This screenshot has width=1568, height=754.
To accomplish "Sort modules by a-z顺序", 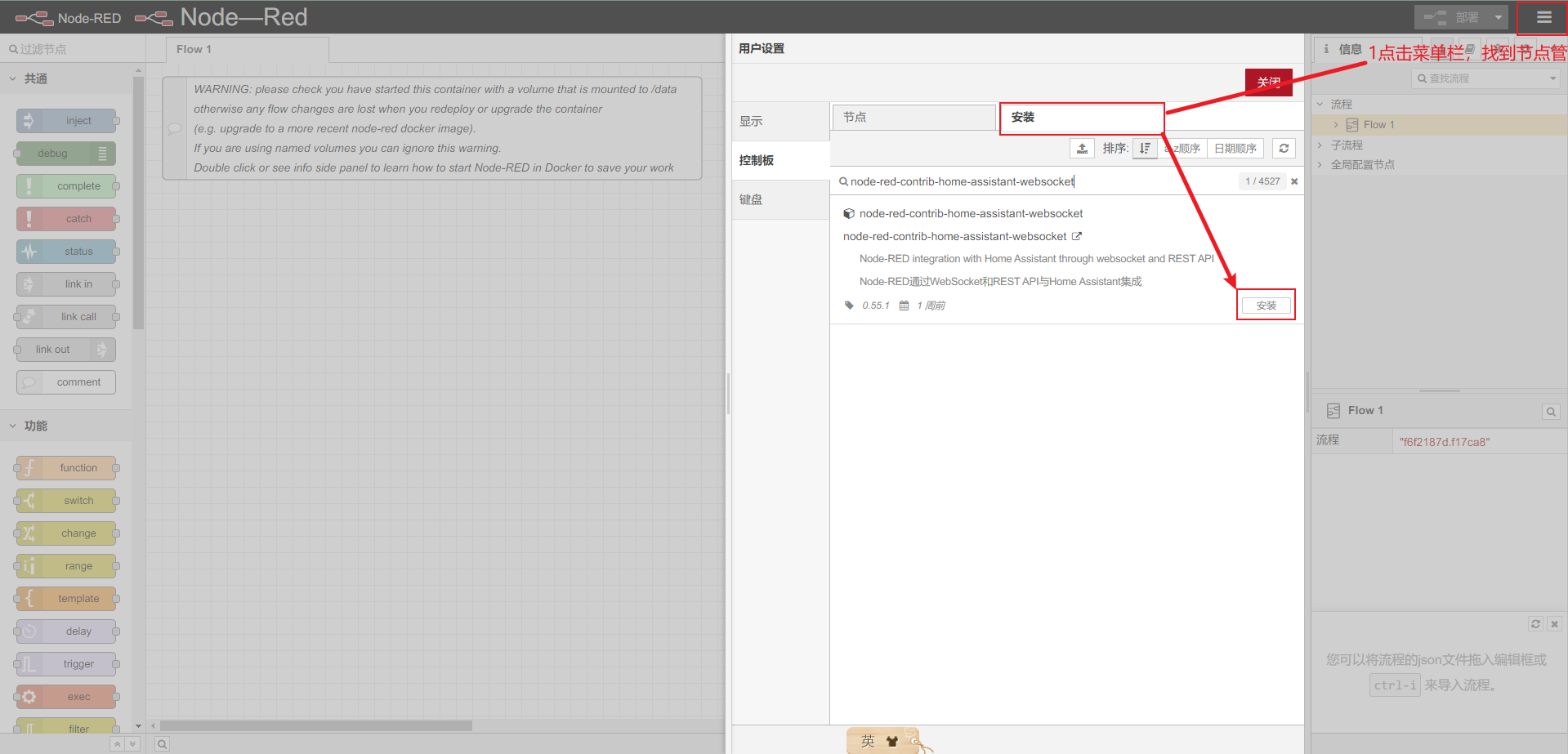I will pyautogui.click(x=1182, y=149).
